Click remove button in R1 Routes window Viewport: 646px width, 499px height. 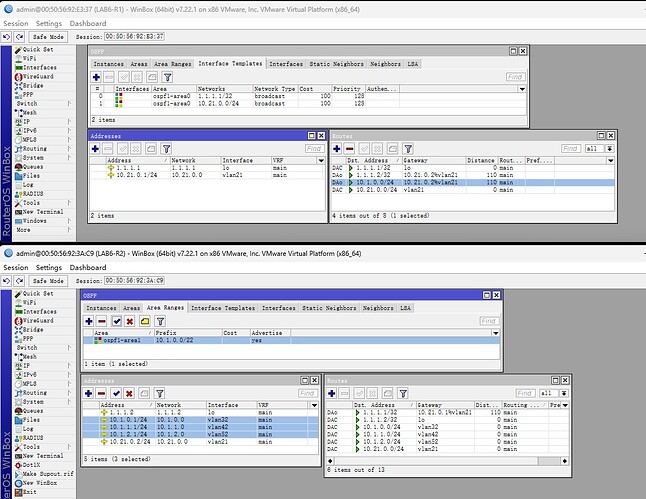click(350, 149)
